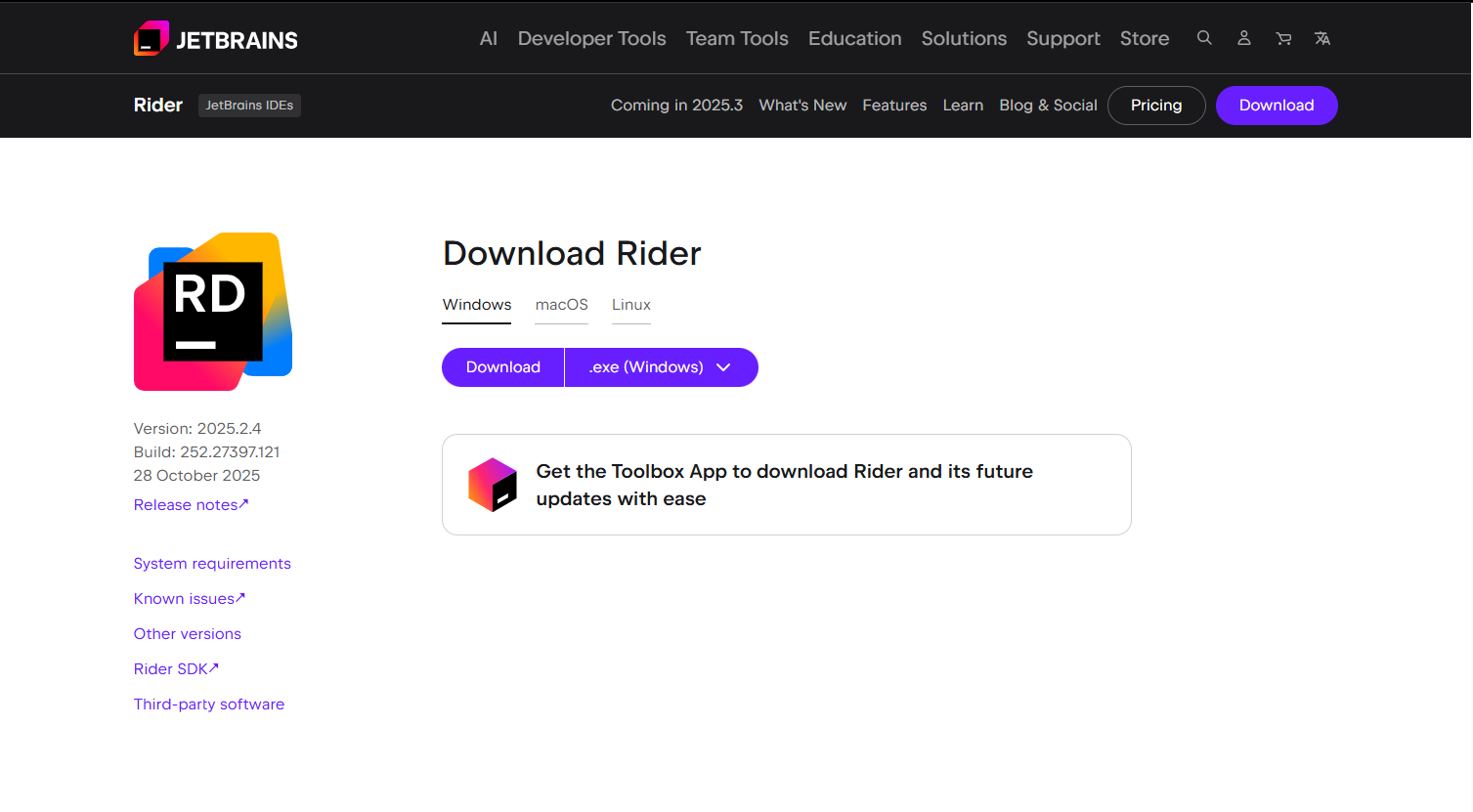Switch to the macOS tab
The width and height of the screenshot is (1473, 812).
pyautogui.click(x=561, y=305)
